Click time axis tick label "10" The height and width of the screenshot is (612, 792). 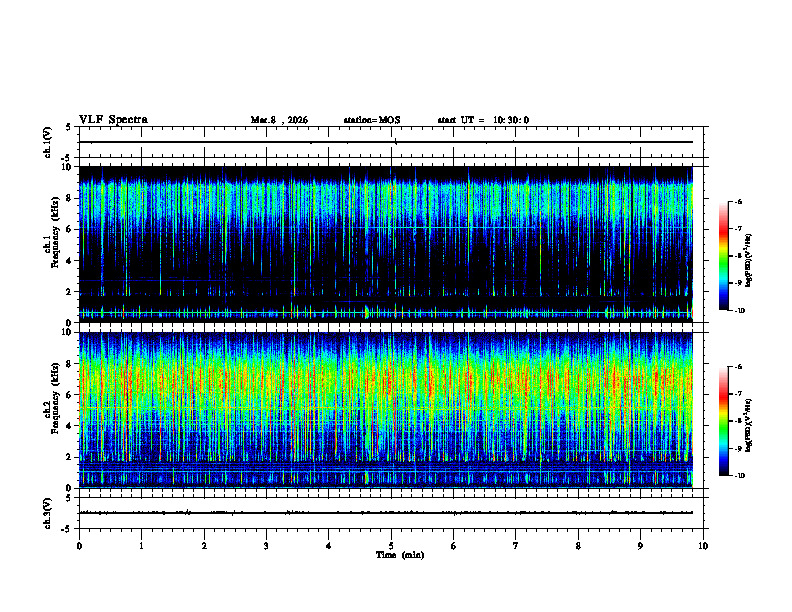click(x=703, y=546)
